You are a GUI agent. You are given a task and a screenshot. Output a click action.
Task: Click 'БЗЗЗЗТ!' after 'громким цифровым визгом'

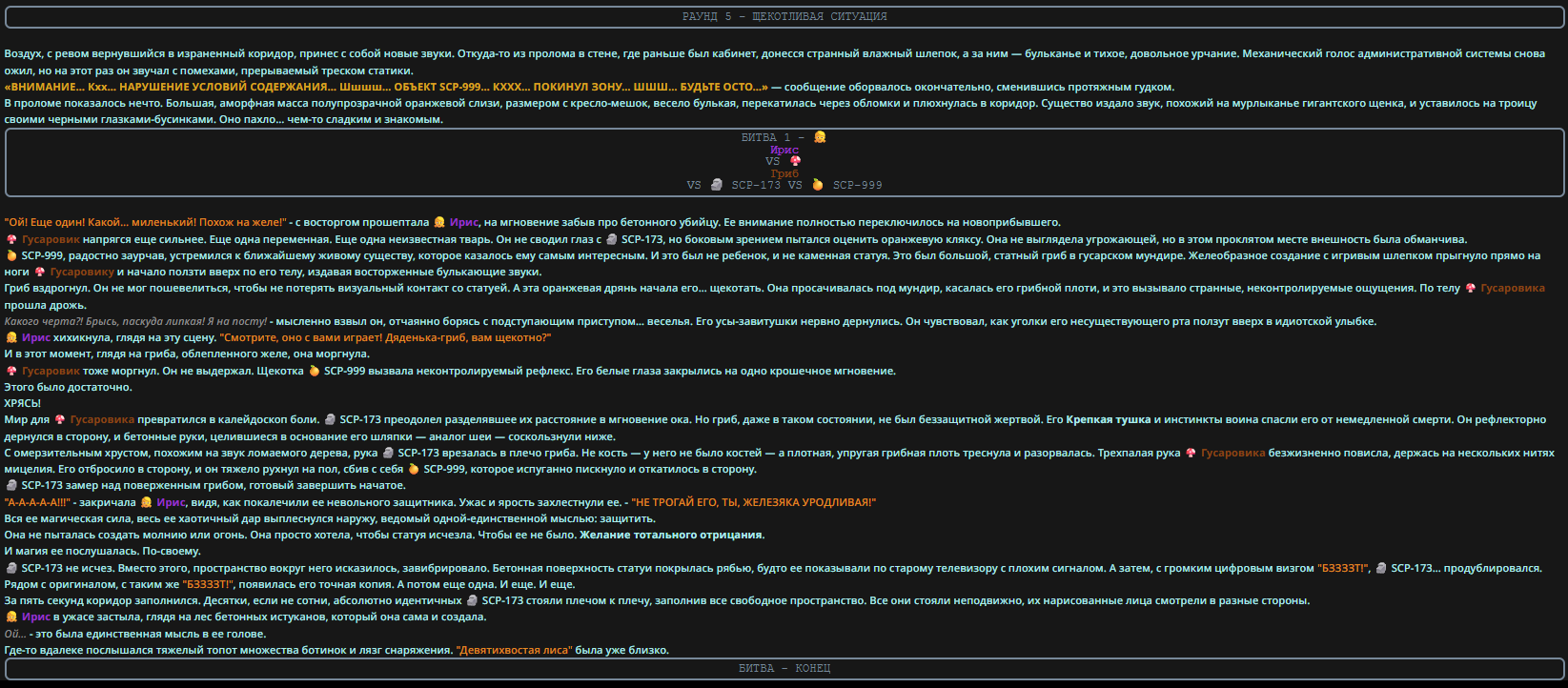pos(1343,568)
